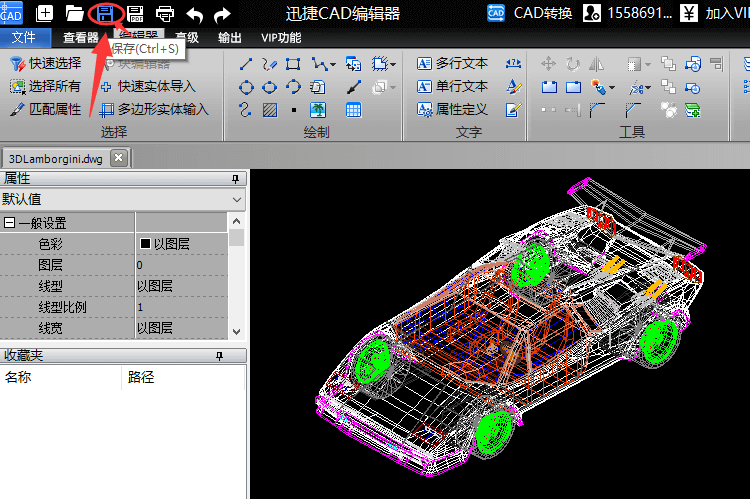Create new file with plus icon
This screenshot has width=750, height=499.
coord(45,14)
